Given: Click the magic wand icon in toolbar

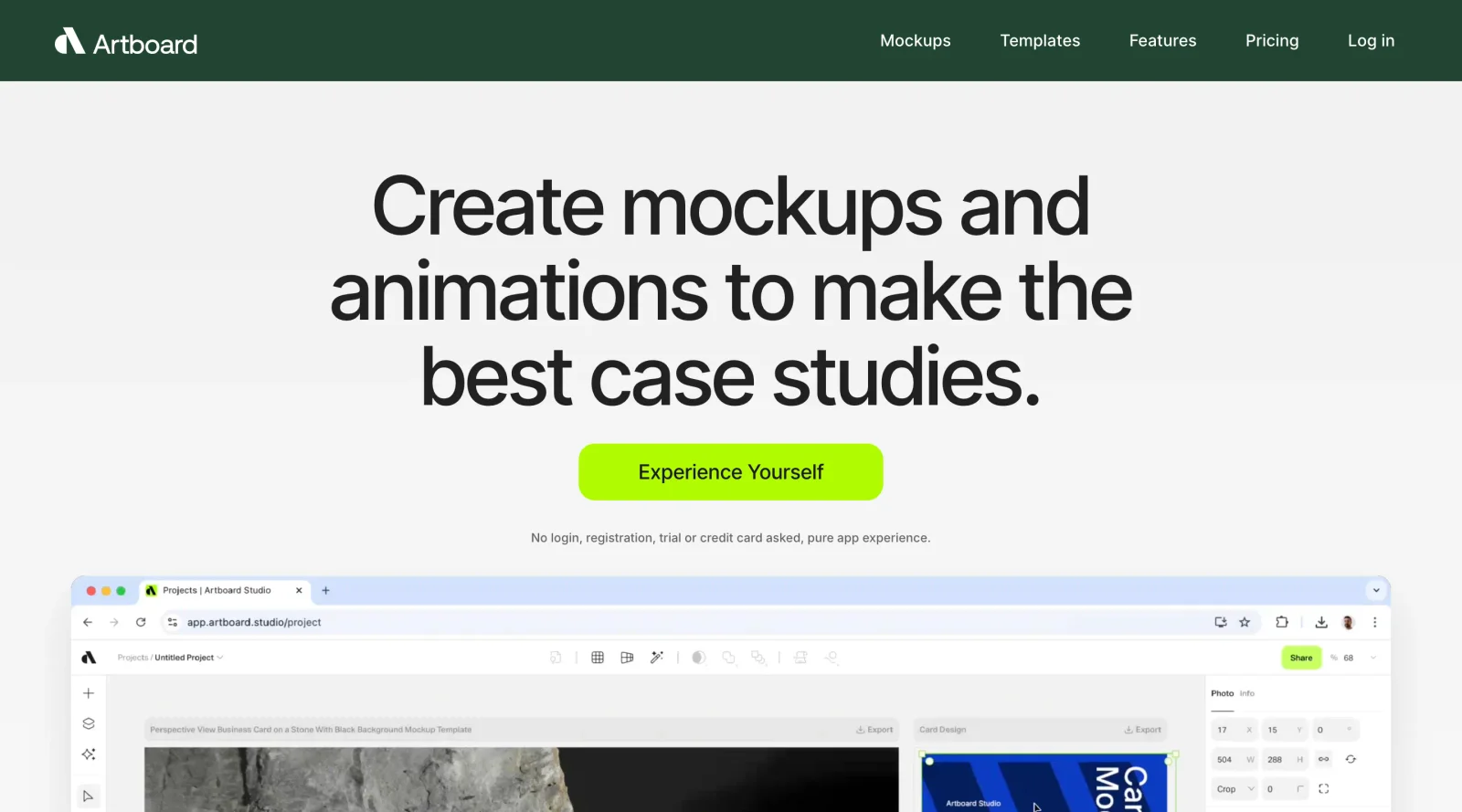Looking at the screenshot, I should (x=656, y=658).
